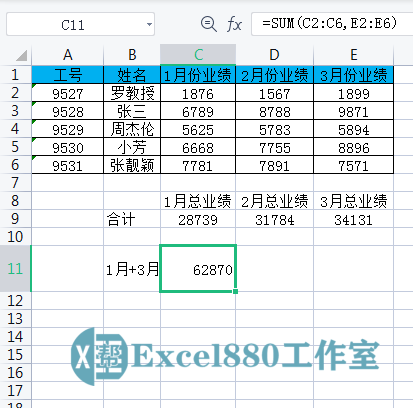Click the cell with value 9871
Screen dimensions: 413x408
354,111
